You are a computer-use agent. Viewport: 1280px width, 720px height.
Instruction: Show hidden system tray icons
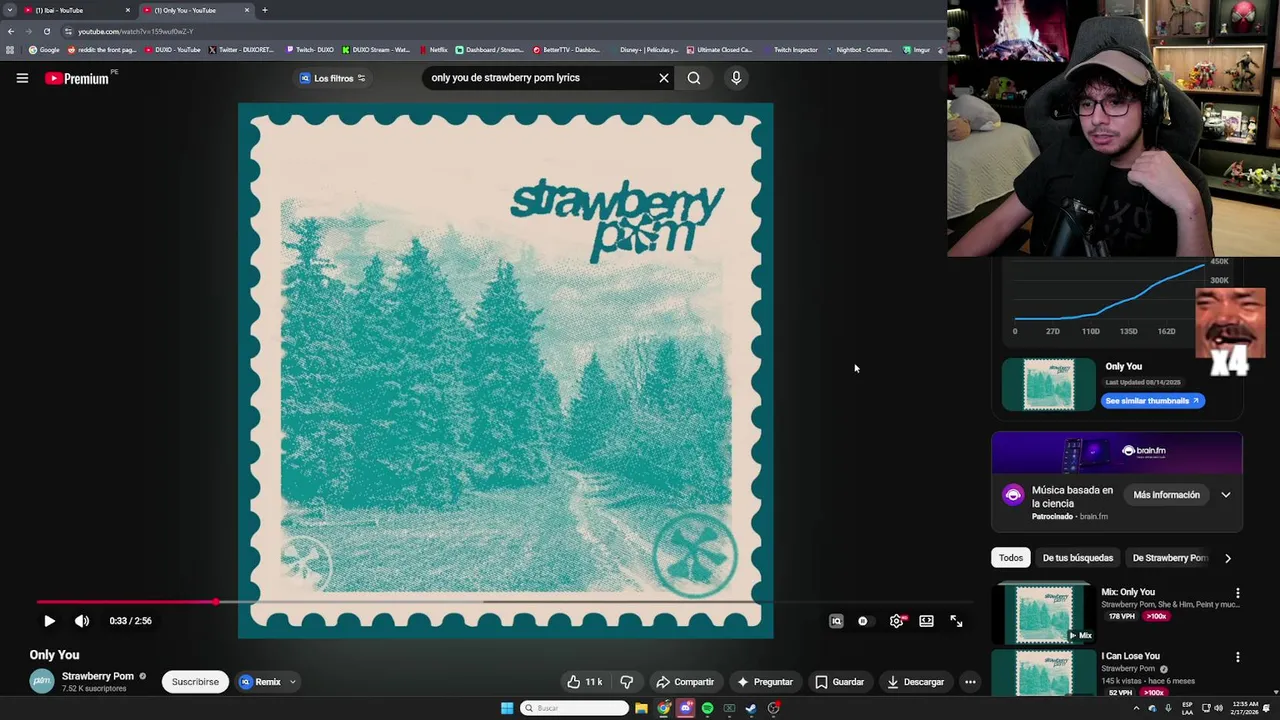tap(1136, 708)
